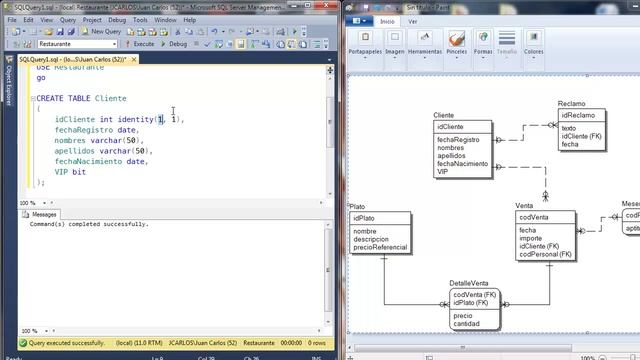Click Display Estimated Execution Plan icon
The height and width of the screenshot is (360, 640).
click(x=219, y=44)
